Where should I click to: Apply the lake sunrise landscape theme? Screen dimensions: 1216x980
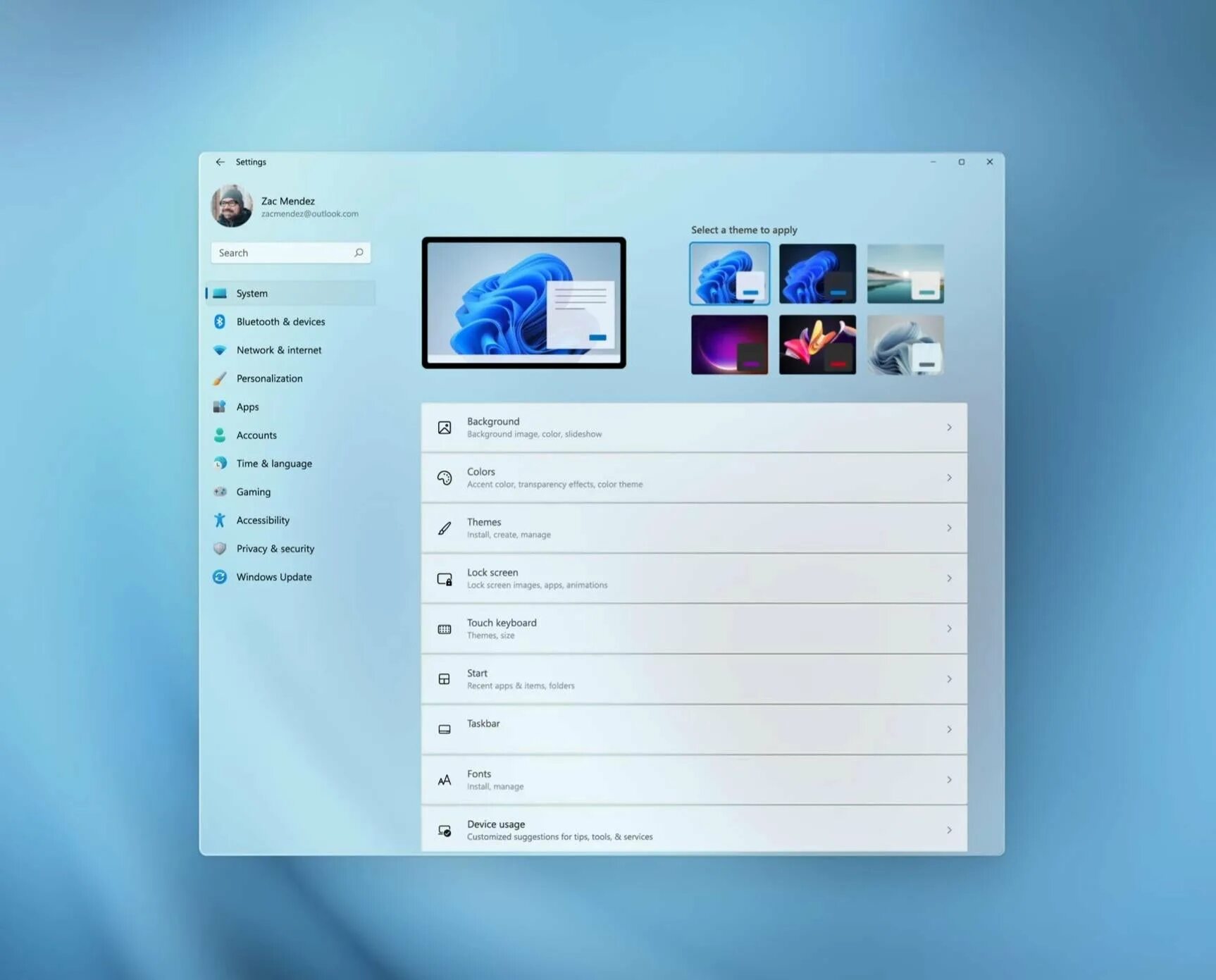(x=905, y=273)
